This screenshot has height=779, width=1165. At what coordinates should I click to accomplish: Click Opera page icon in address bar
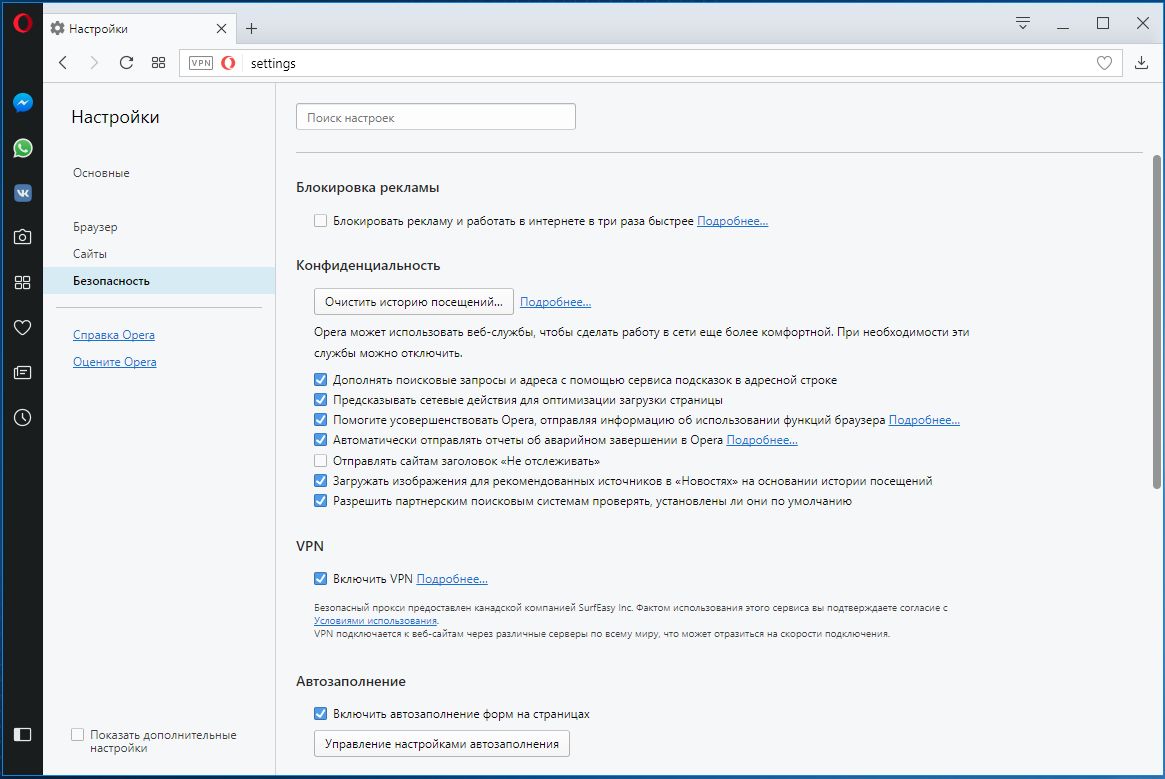point(228,63)
